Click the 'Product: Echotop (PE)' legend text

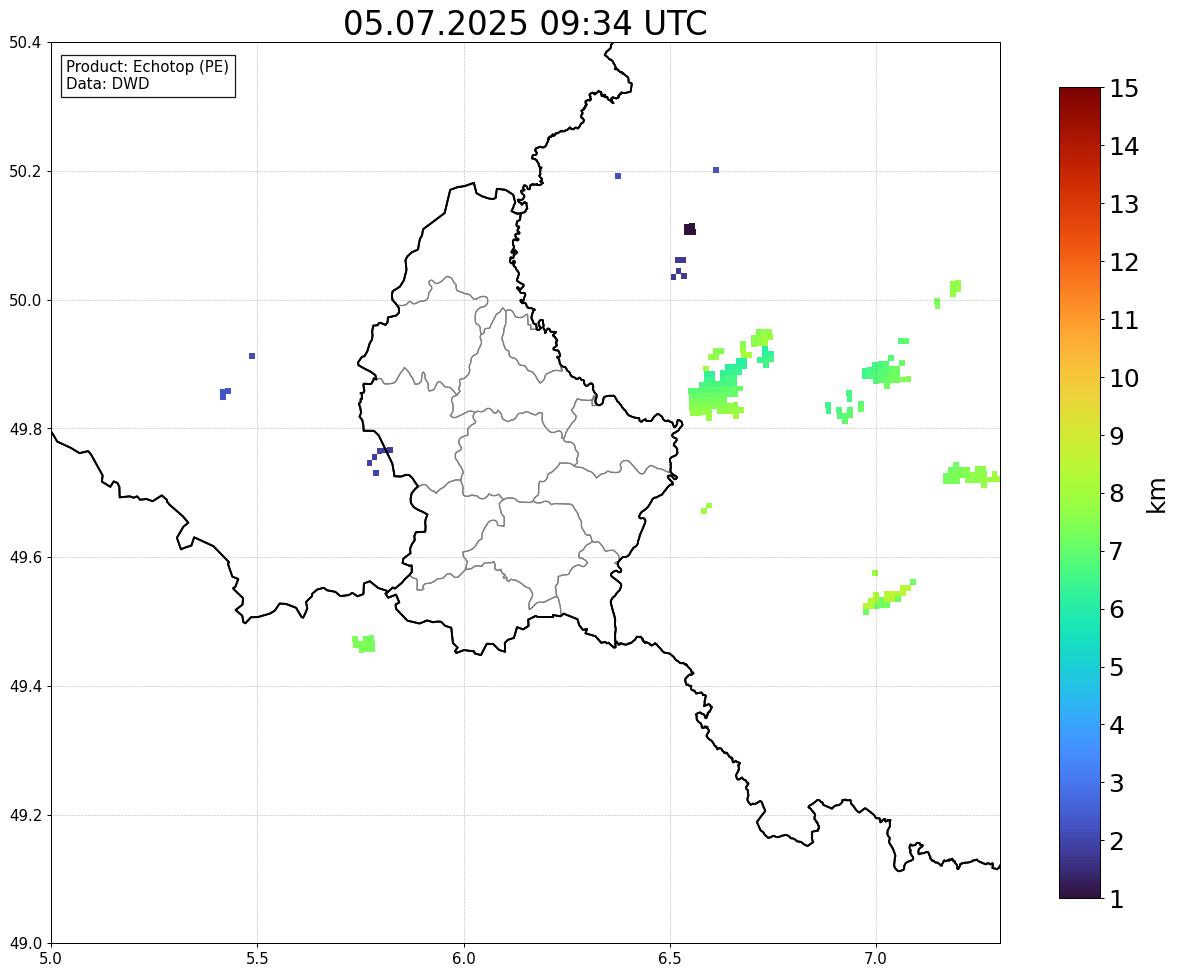pyautogui.click(x=147, y=67)
